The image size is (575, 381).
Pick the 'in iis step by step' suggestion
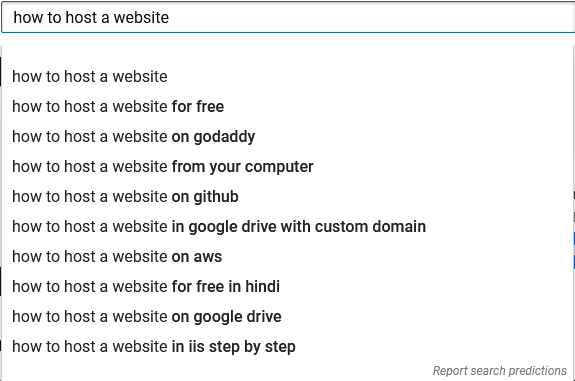tap(288, 347)
